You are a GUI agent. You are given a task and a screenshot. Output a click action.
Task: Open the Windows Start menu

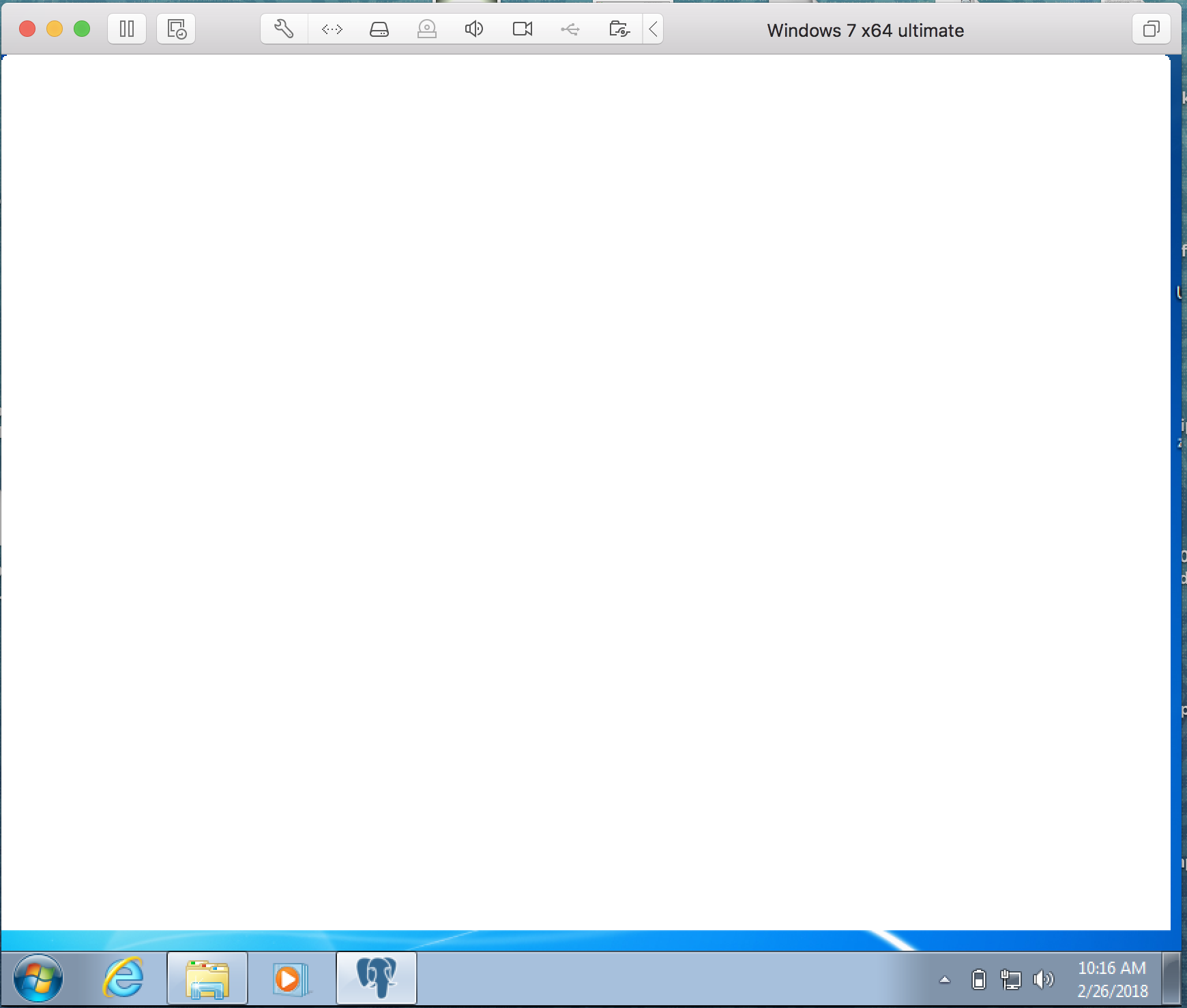click(38, 979)
